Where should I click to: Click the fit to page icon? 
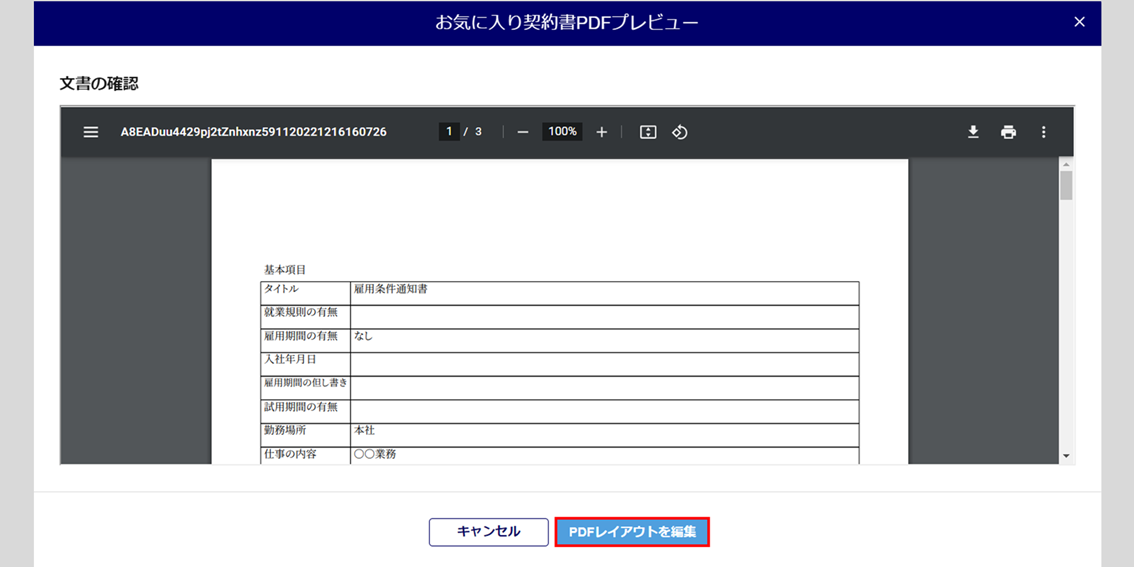coord(648,132)
